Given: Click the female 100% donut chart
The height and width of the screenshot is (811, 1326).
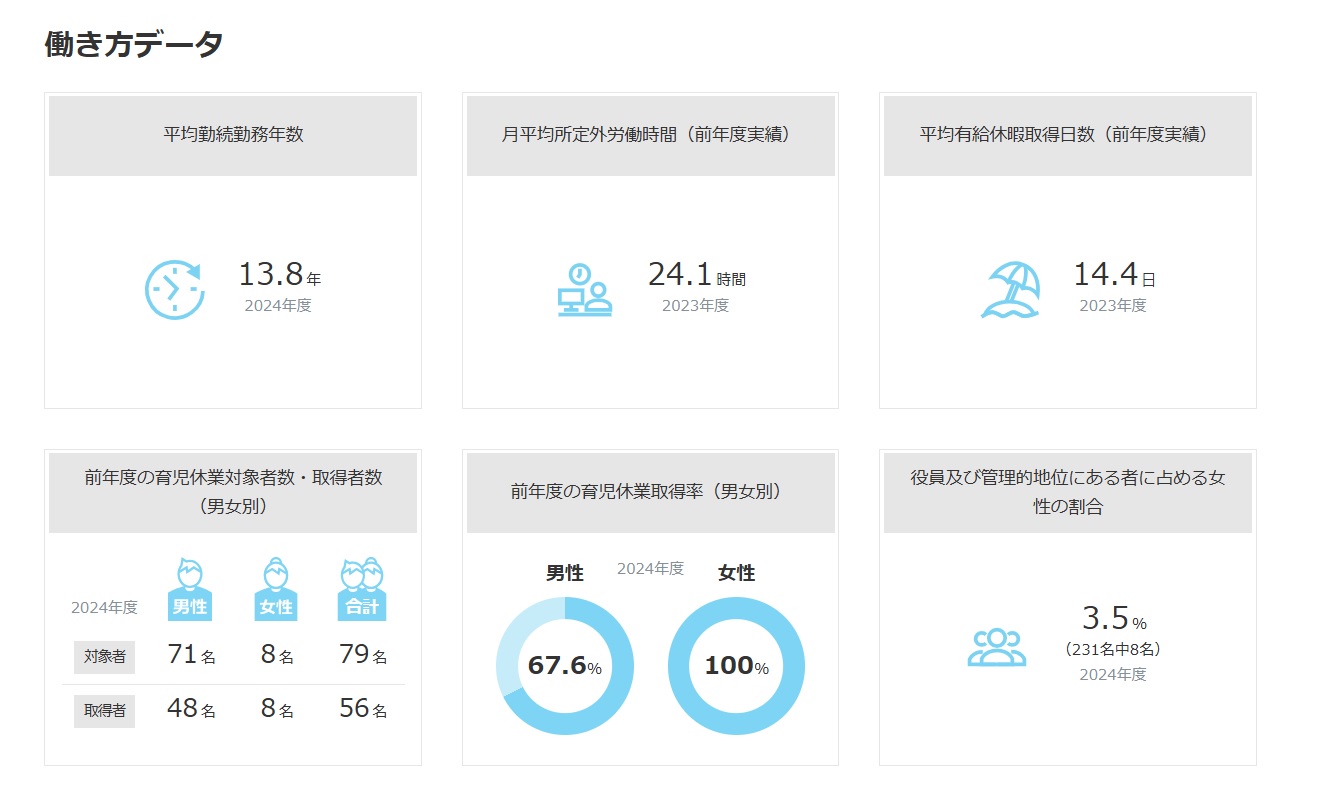Looking at the screenshot, I should [736, 666].
